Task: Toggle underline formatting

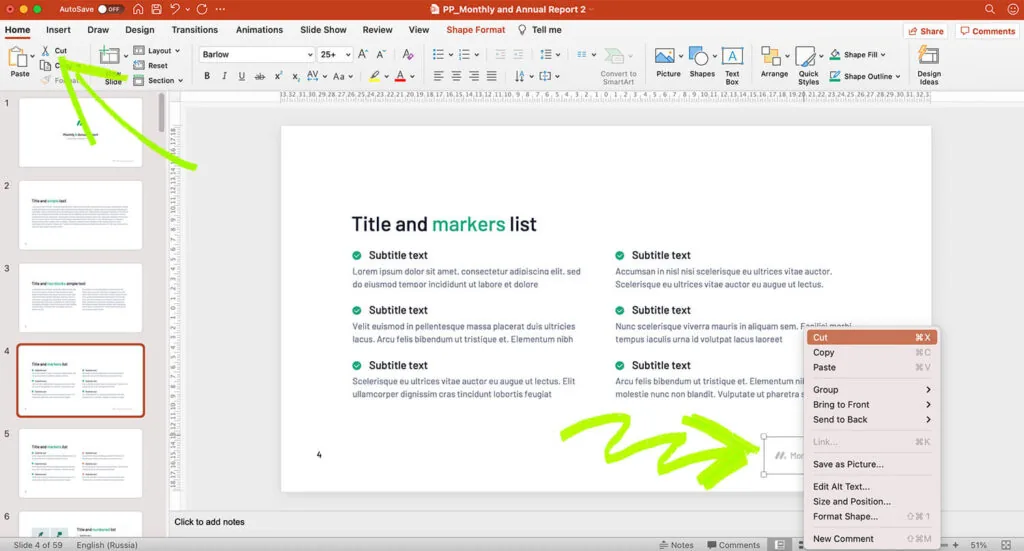Action: point(242,76)
